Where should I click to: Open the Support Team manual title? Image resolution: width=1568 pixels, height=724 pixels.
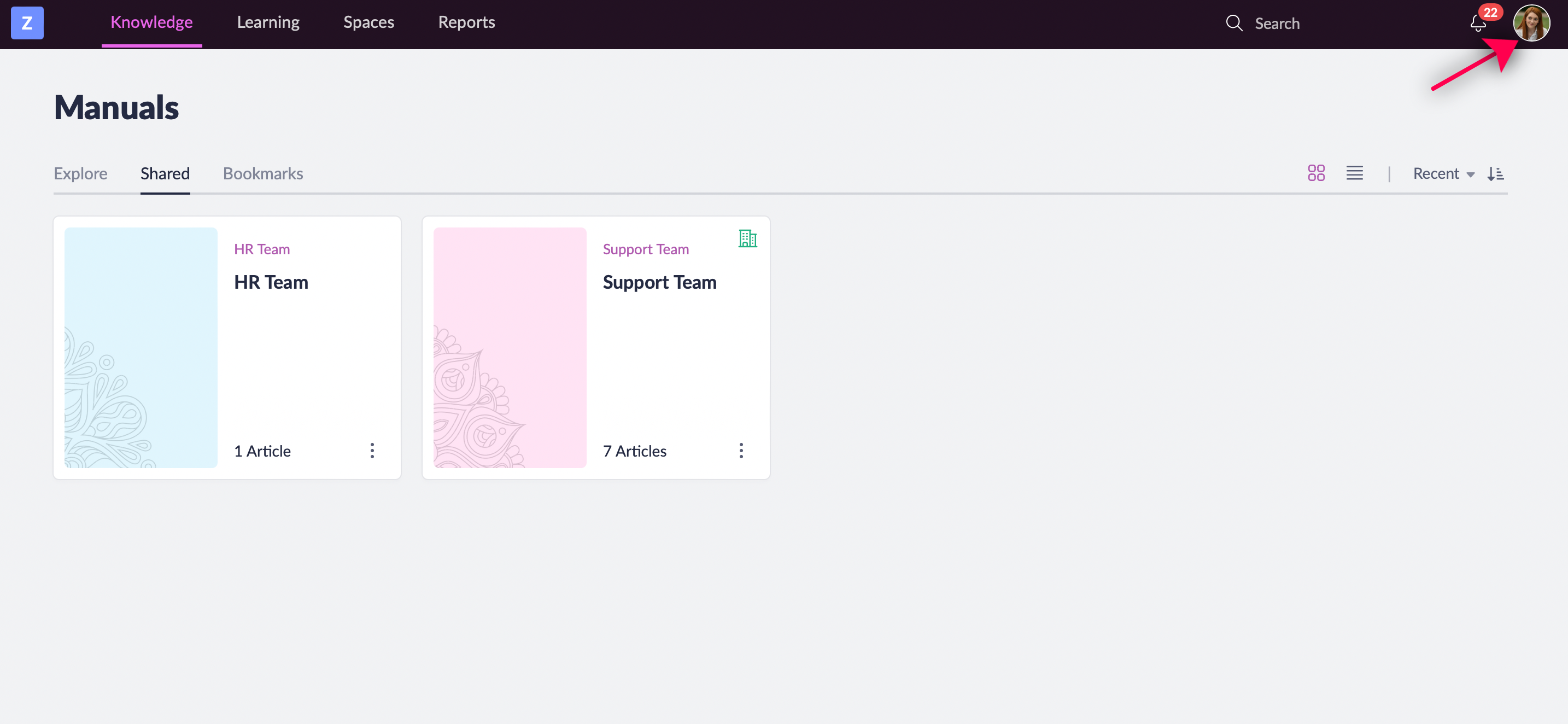tap(659, 283)
